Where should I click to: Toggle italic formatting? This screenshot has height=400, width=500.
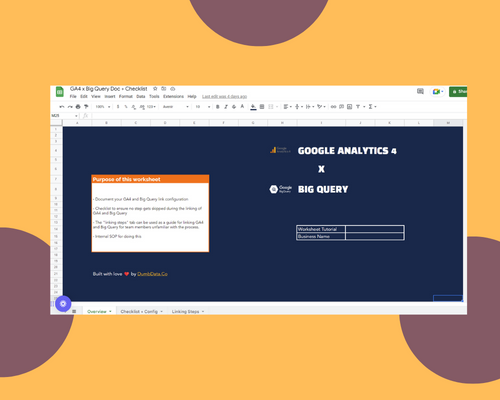226,107
